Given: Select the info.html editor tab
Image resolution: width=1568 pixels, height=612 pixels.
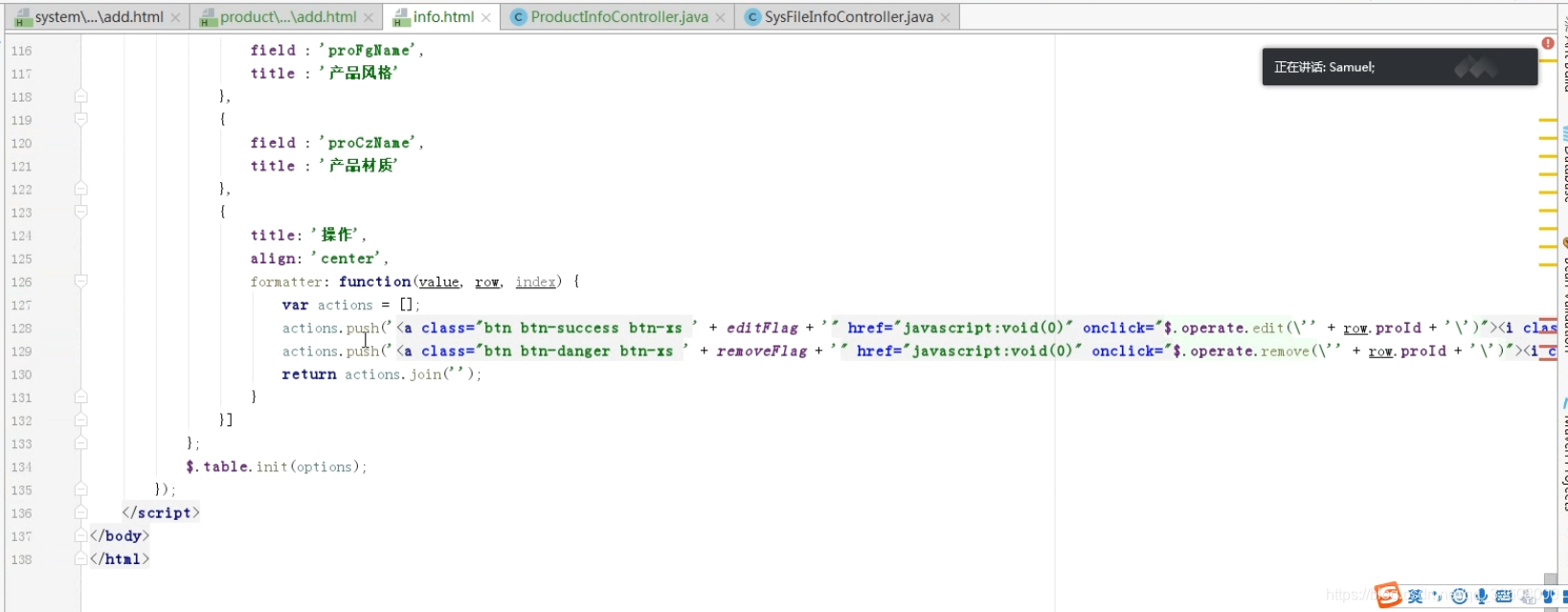Looking at the screenshot, I should pos(441,17).
